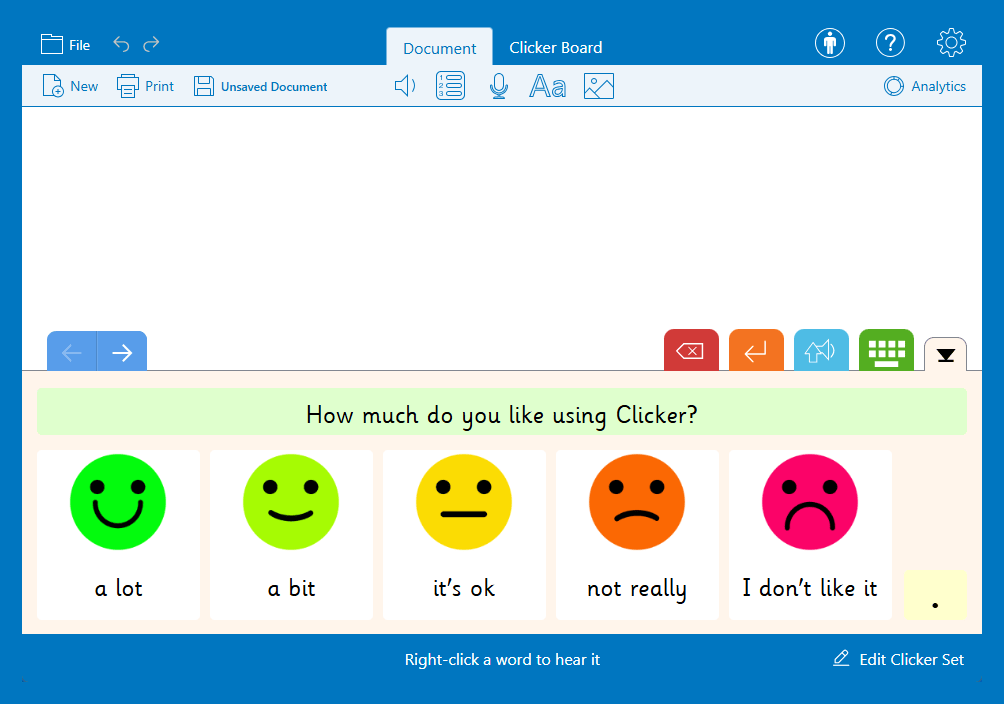
Task: Switch to the Document tab
Action: pyautogui.click(x=439, y=47)
